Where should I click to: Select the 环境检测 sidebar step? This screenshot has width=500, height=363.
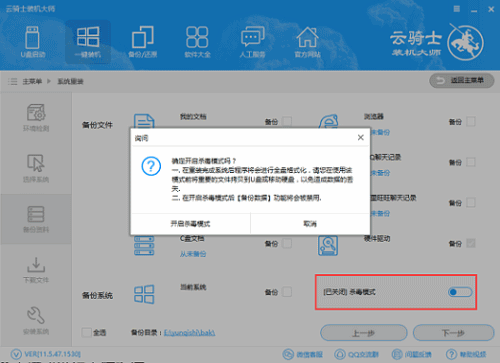(x=36, y=117)
